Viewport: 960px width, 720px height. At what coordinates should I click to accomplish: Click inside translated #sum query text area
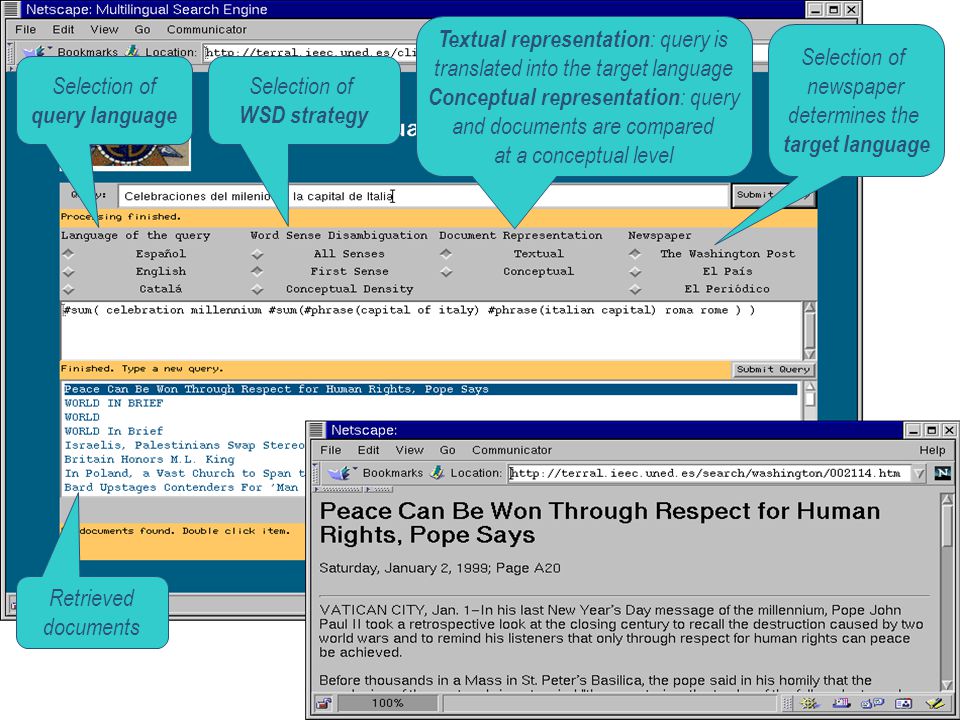point(431,331)
